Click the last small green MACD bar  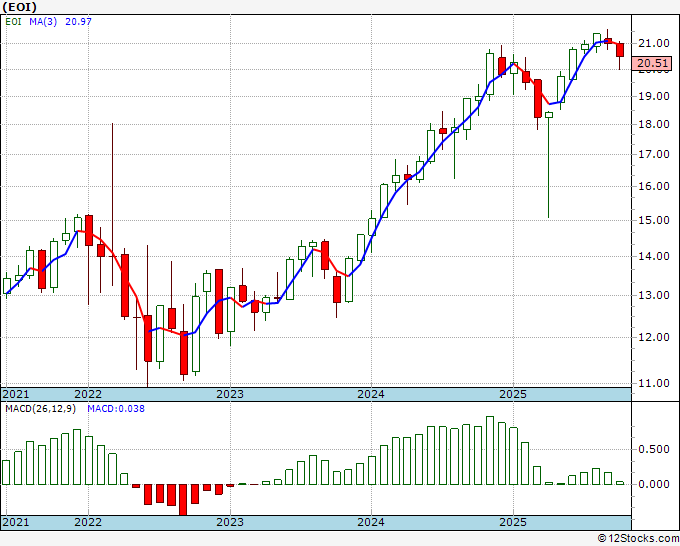pos(620,483)
